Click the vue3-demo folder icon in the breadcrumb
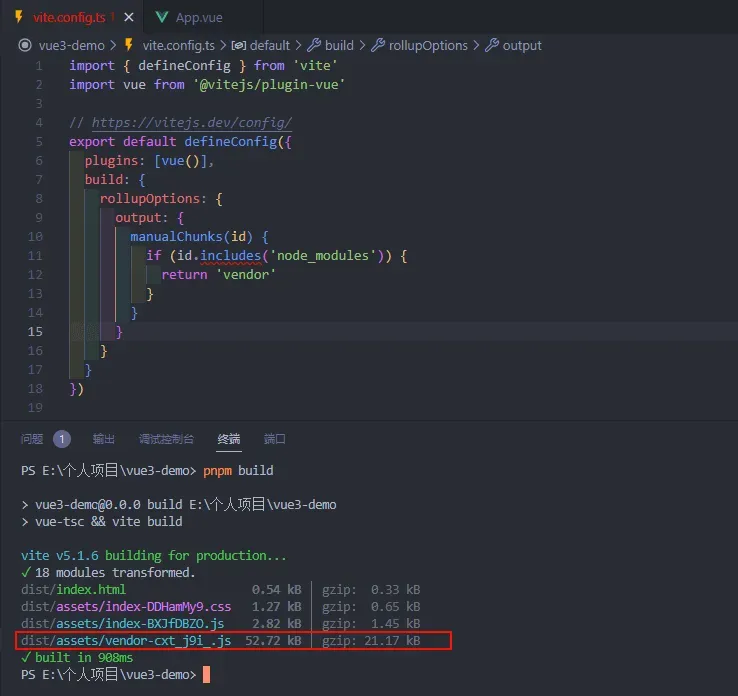The image size is (738, 696). click(25, 45)
